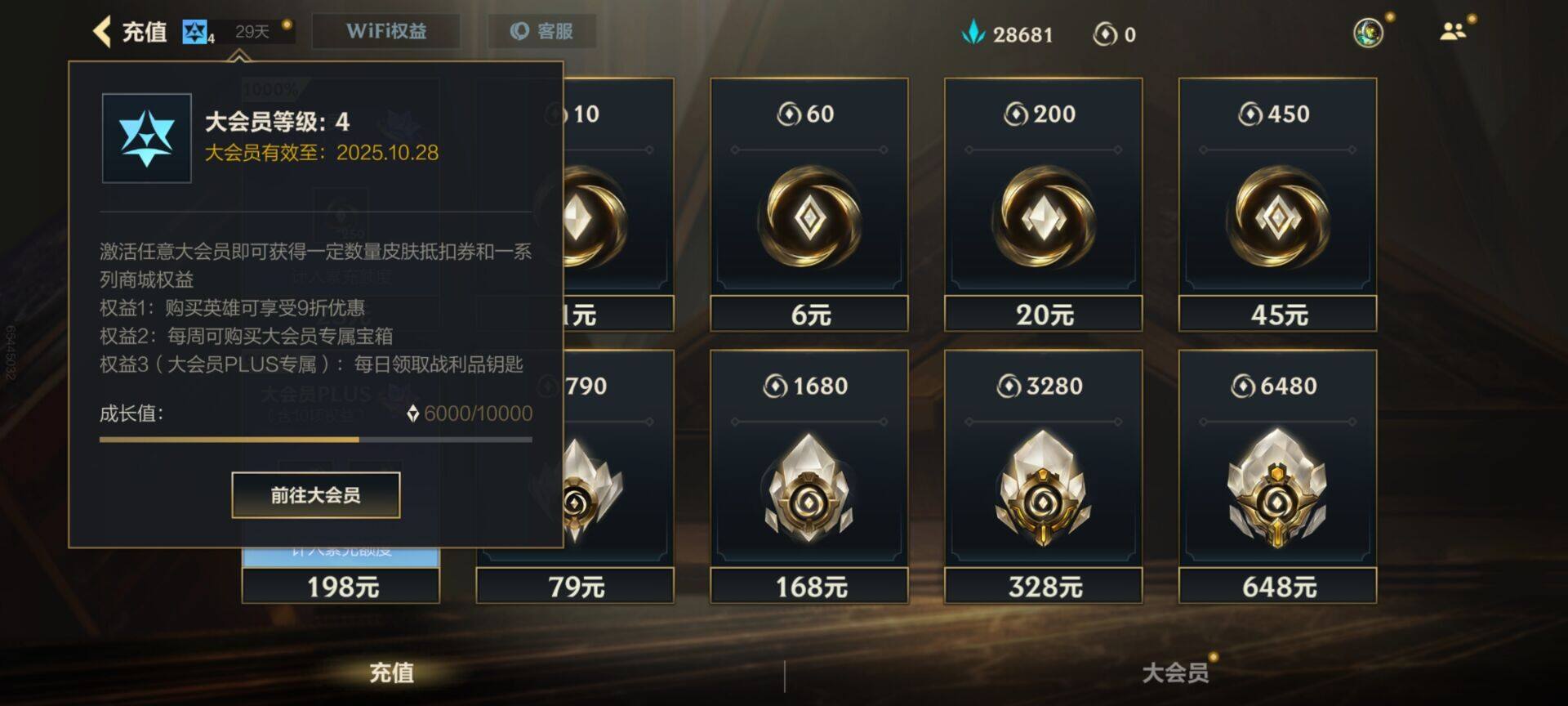The width and height of the screenshot is (1568, 706).
Task: Tap the 198元 price button
Action: (x=341, y=586)
